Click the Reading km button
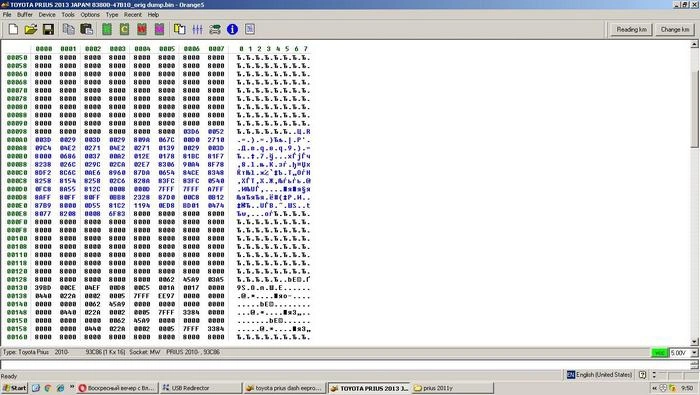The image size is (700, 395). point(631,29)
